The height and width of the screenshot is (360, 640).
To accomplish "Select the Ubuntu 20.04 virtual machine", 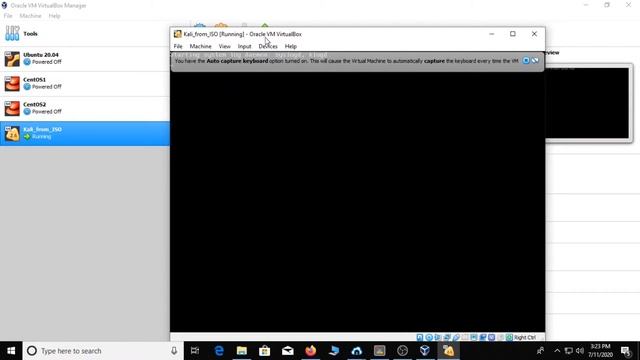I will pos(85,58).
